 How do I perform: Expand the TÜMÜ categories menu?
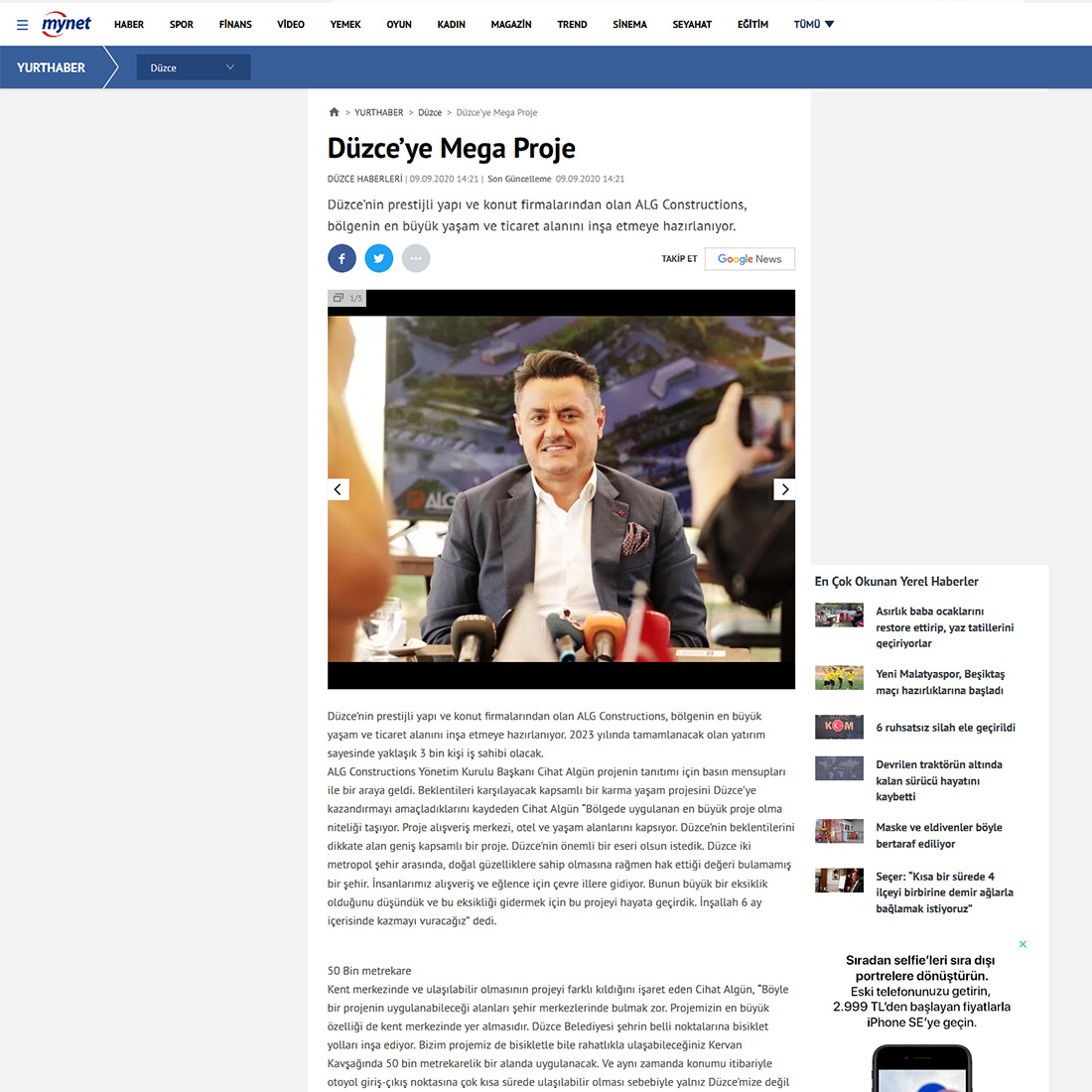pyautogui.click(x=813, y=24)
